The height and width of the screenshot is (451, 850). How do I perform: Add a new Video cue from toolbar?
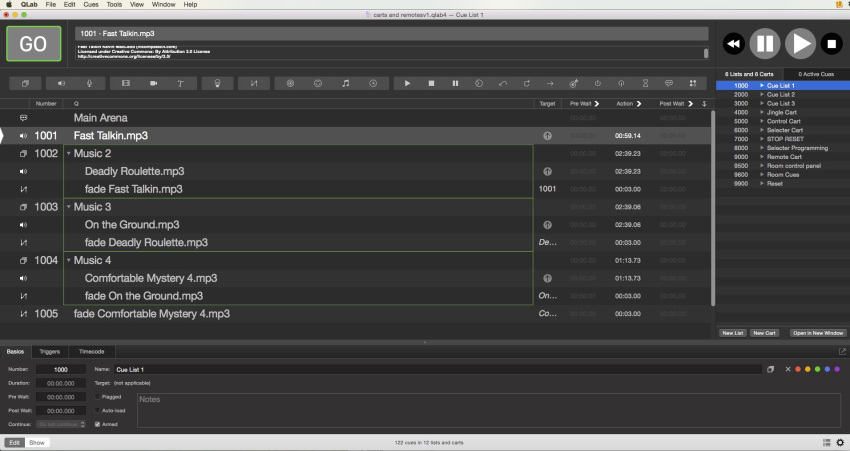click(126, 83)
